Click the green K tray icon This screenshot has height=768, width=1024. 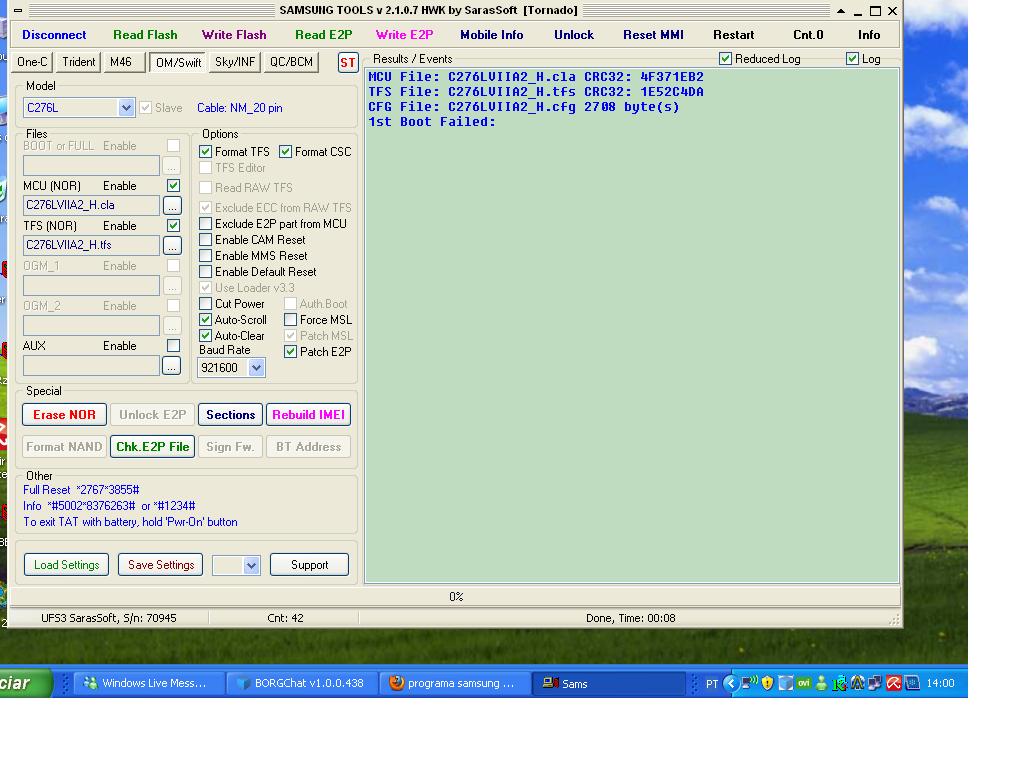point(839,683)
